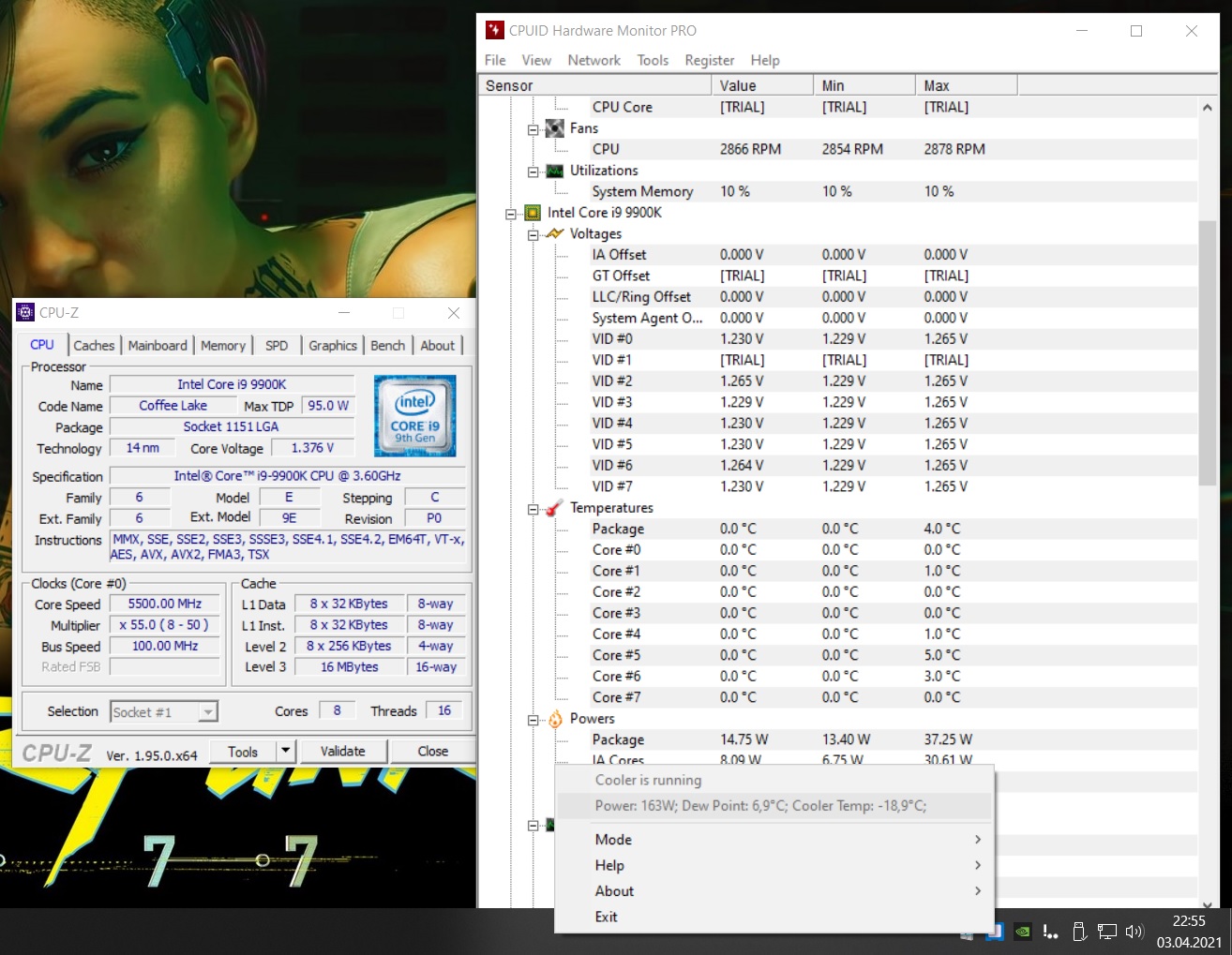Collapse the Intel Core i9 9900K node

pos(511,214)
